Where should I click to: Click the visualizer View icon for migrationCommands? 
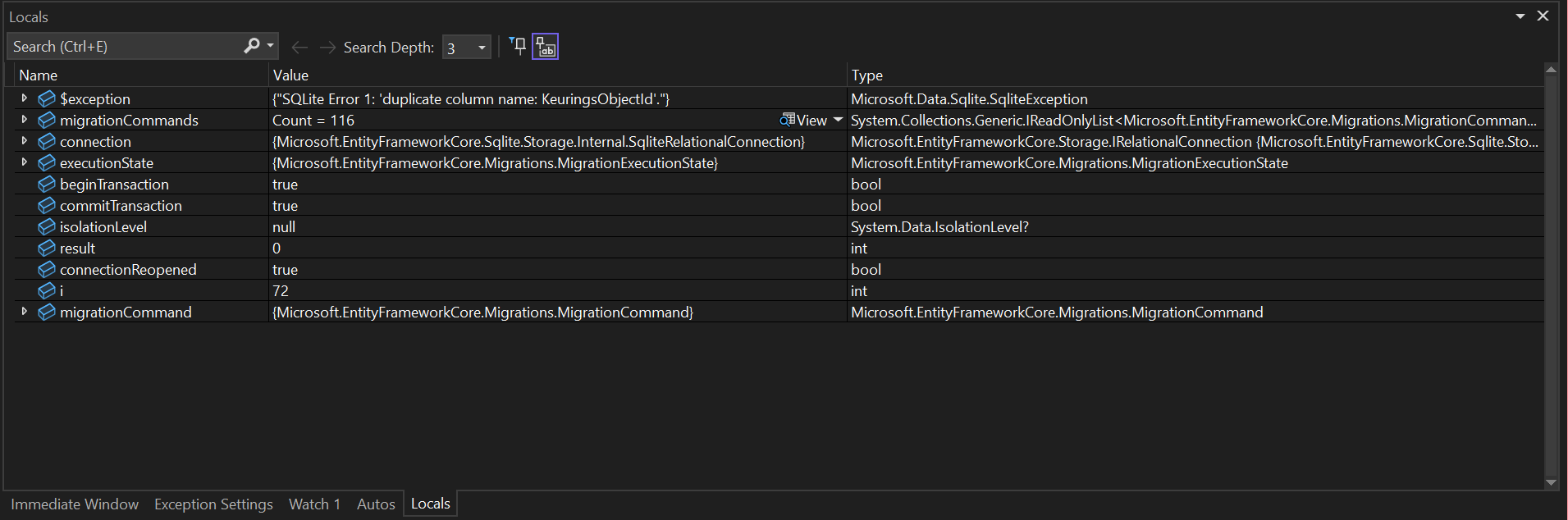click(788, 120)
